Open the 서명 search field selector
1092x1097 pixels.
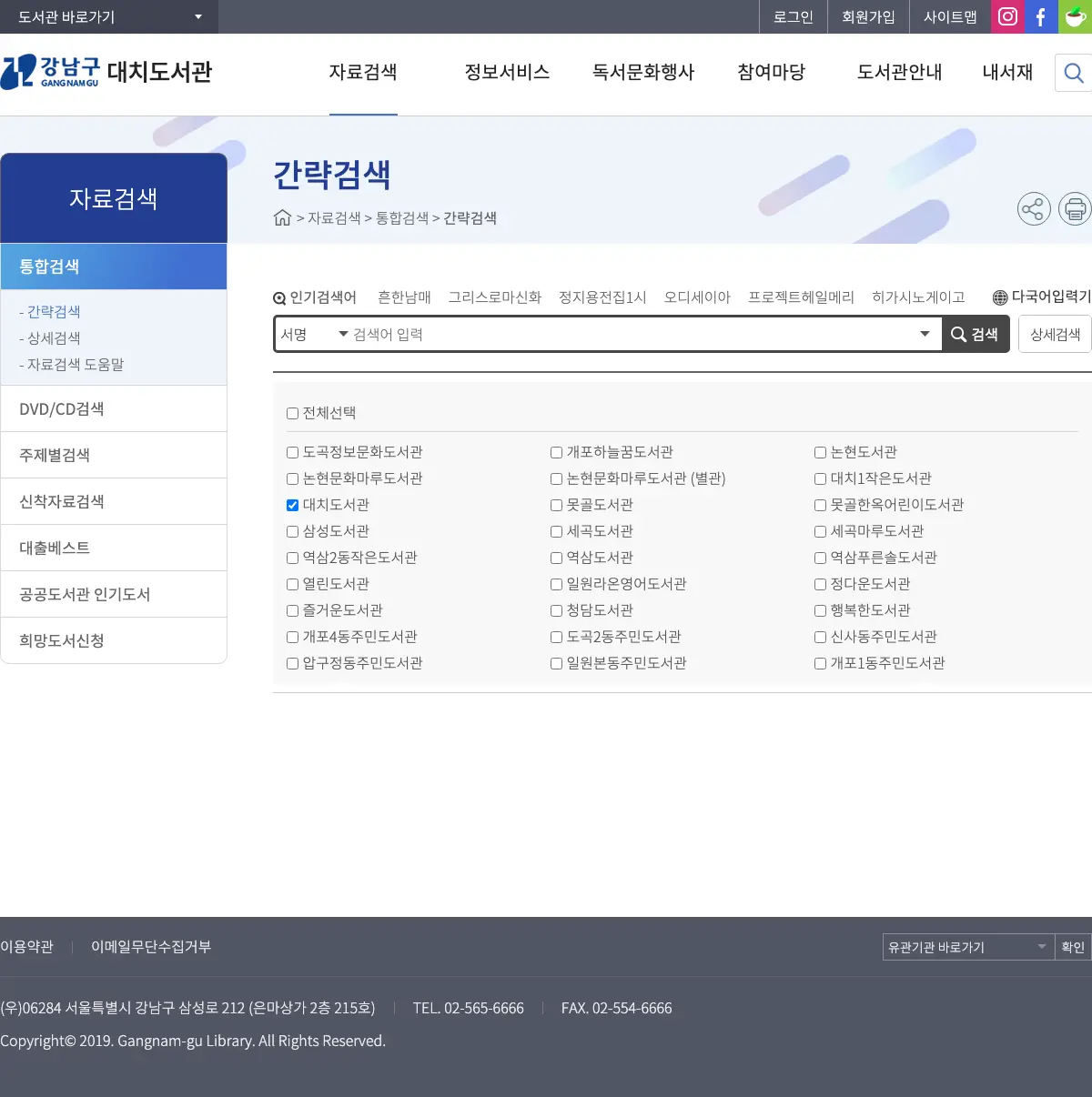tap(314, 334)
